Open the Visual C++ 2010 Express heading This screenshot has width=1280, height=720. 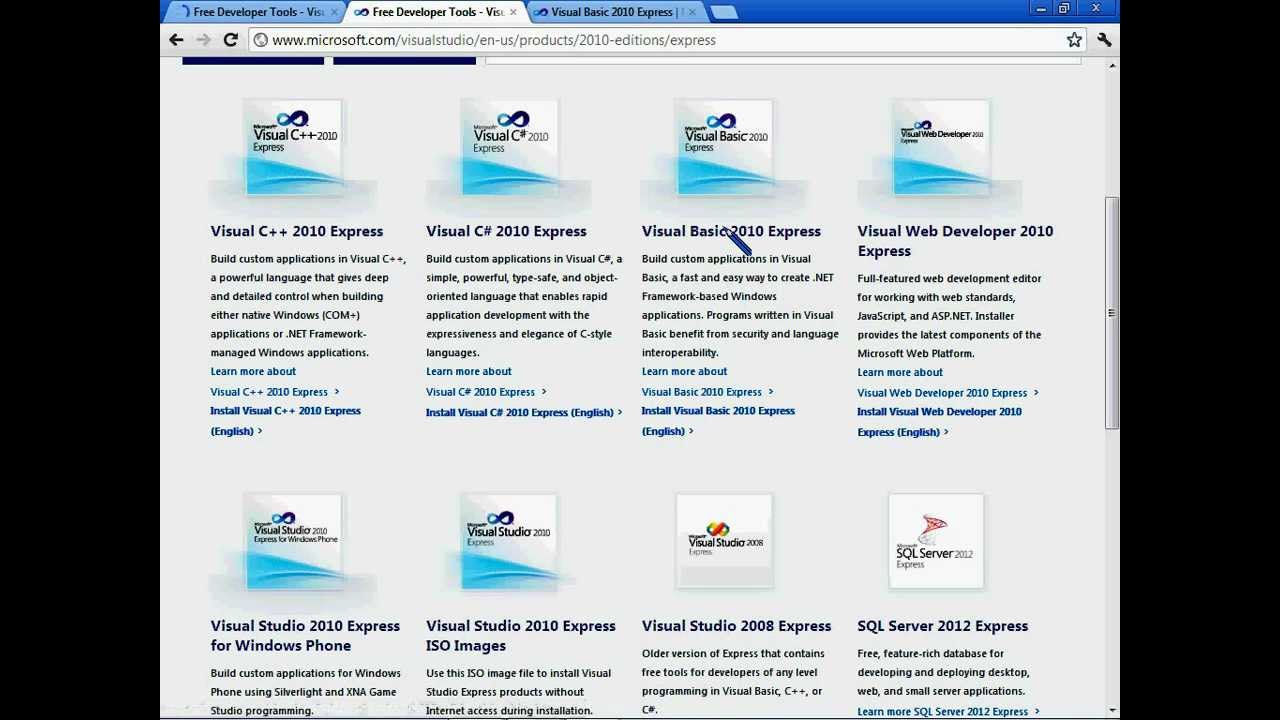296,231
